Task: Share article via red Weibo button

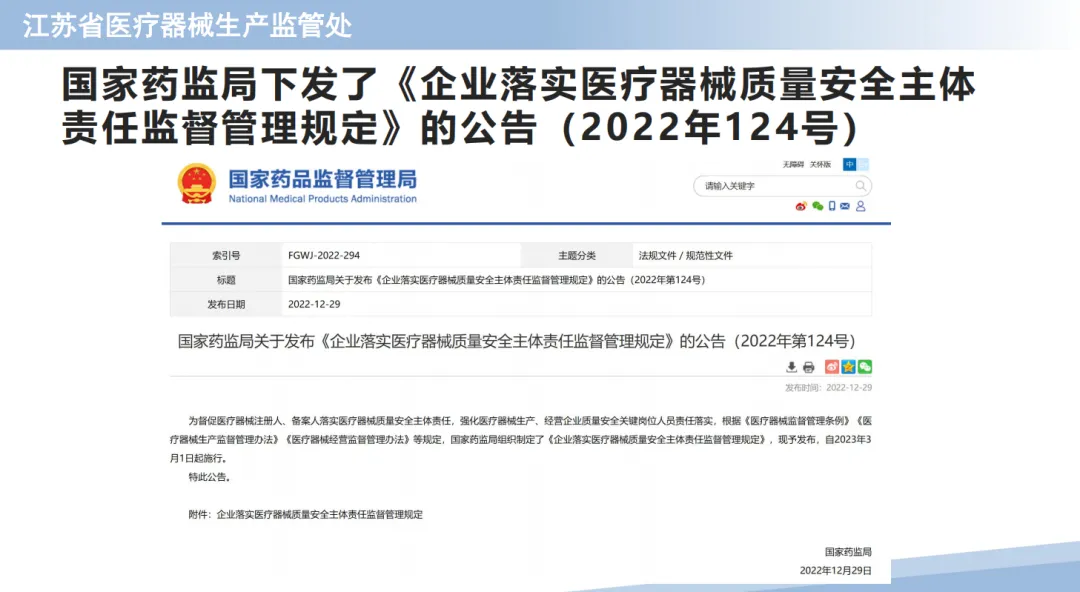Action: [x=832, y=367]
